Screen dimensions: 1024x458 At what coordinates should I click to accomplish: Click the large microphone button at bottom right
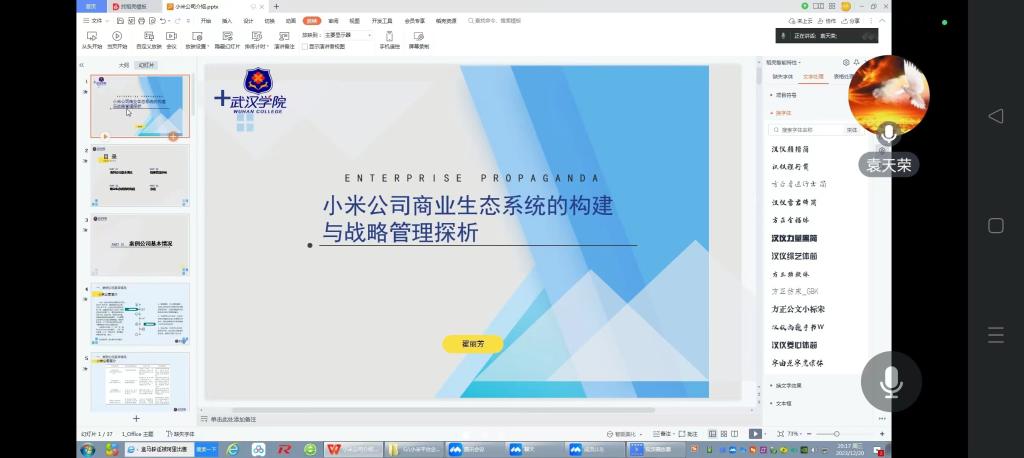[890, 381]
